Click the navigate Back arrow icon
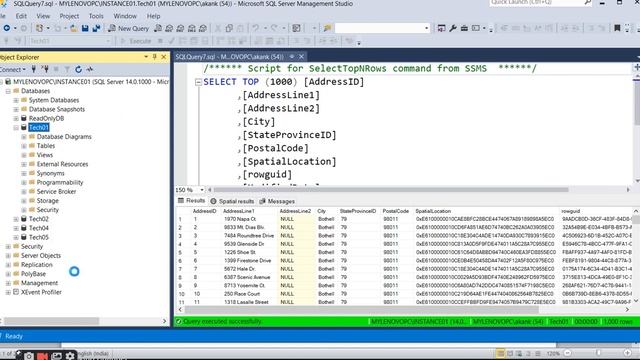640x360 pixels. pyautogui.click(x=7, y=28)
